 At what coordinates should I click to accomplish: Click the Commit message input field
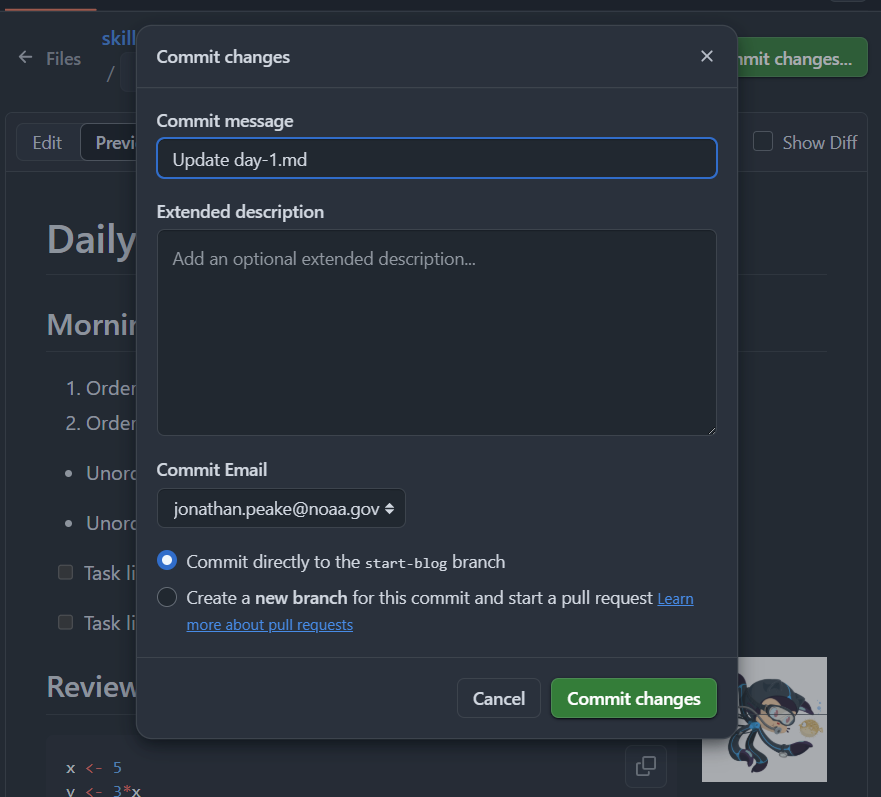[437, 159]
